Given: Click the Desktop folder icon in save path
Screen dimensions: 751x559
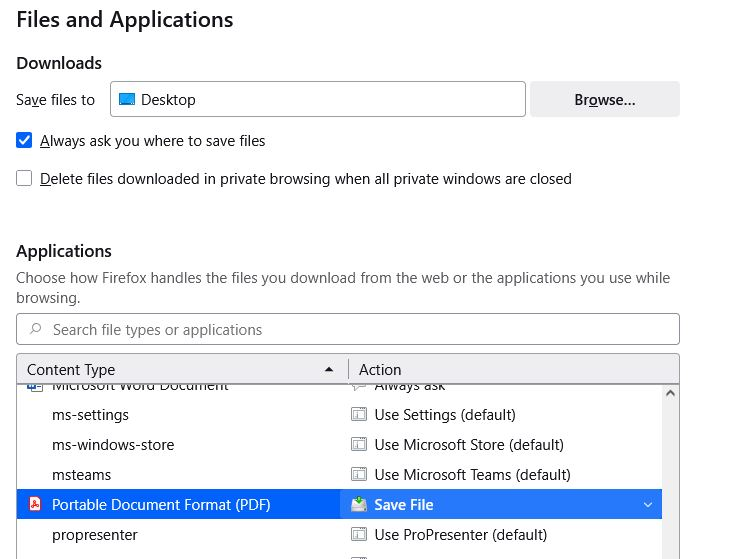Looking at the screenshot, I should [x=127, y=100].
